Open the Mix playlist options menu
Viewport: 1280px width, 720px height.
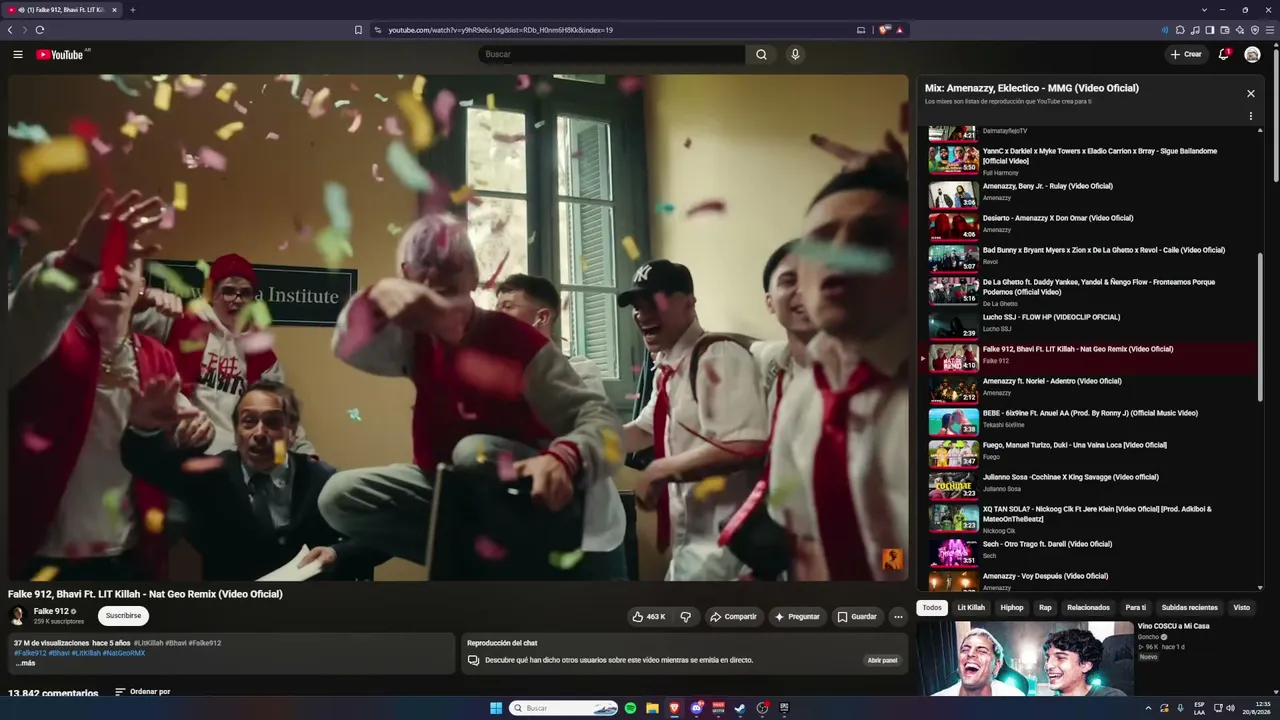tap(1250, 116)
